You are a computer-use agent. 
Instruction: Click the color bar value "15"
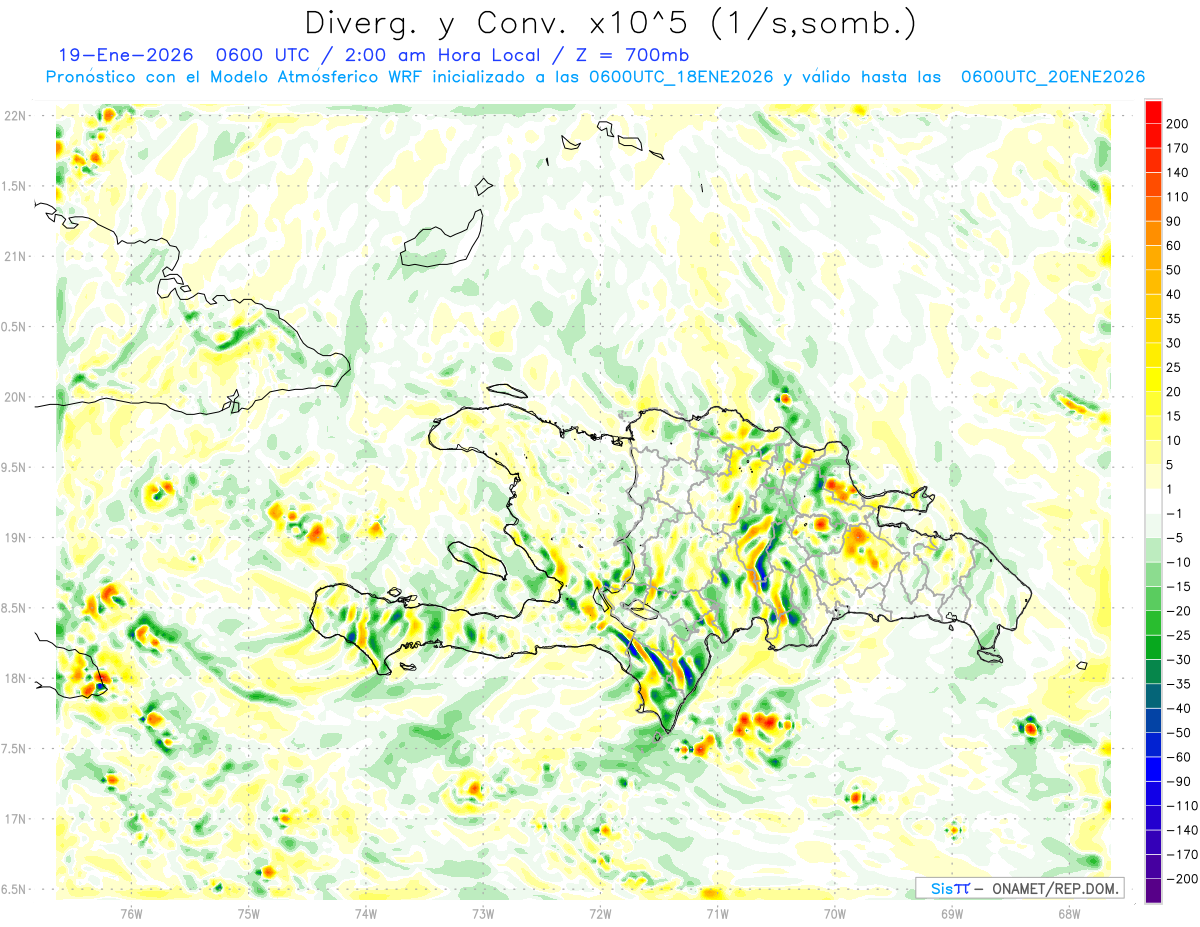(1175, 416)
